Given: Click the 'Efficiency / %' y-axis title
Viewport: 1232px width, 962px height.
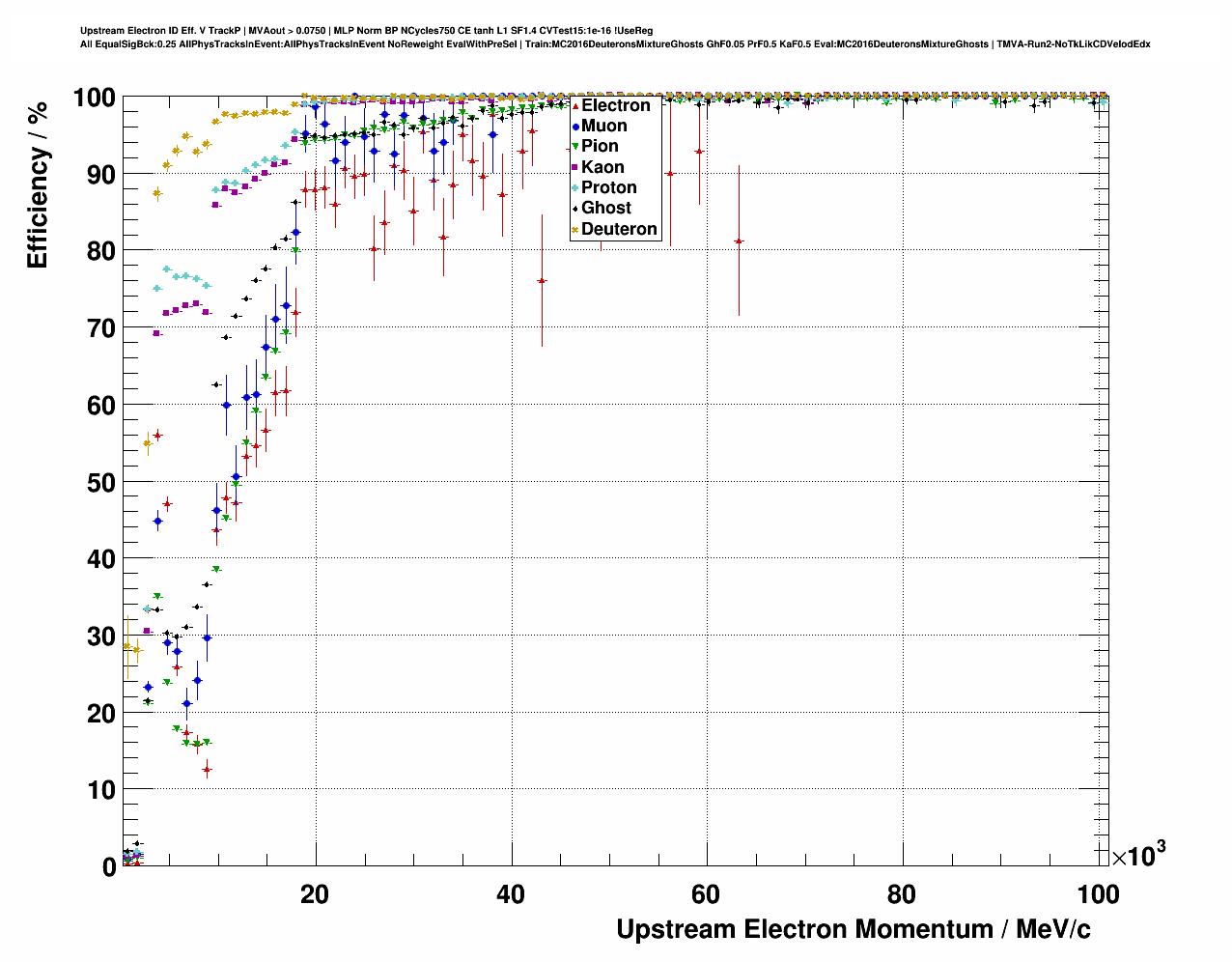Looking at the screenshot, I should [38, 184].
